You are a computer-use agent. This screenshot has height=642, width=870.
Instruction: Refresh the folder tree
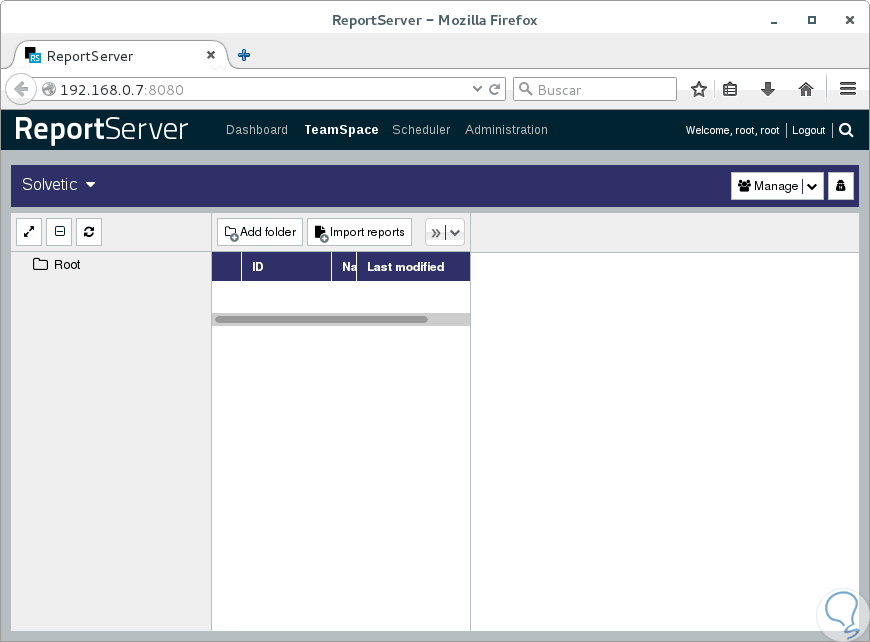click(89, 231)
